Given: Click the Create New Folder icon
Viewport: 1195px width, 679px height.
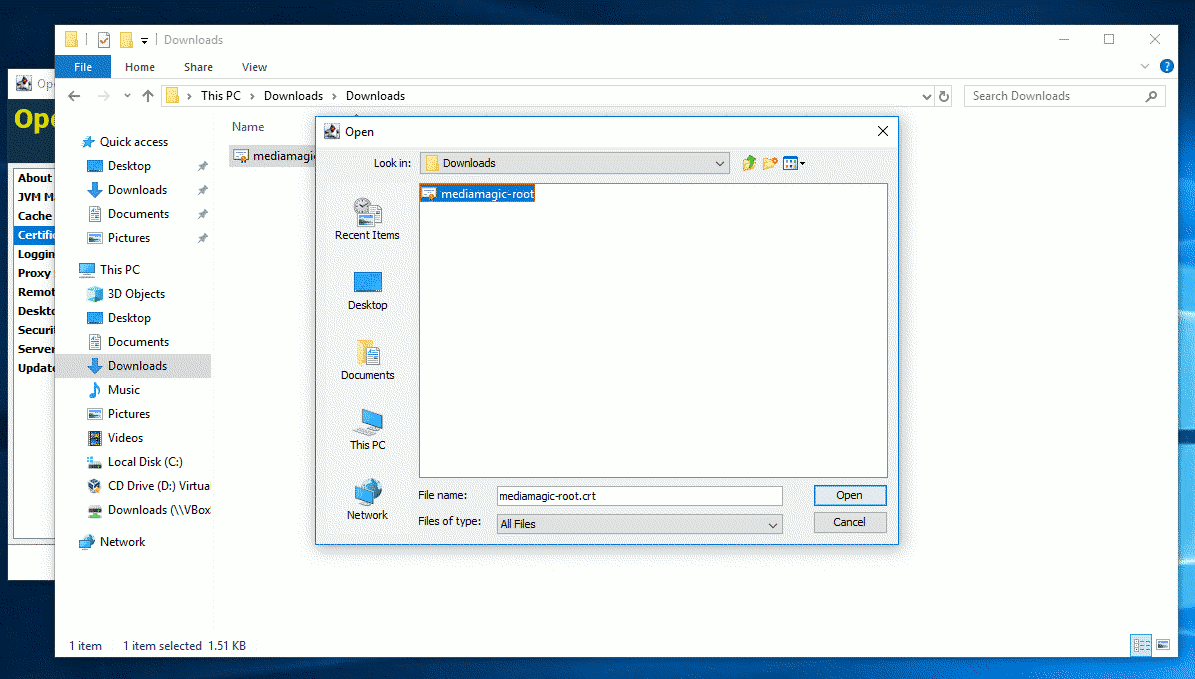Looking at the screenshot, I should click(770, 163).
